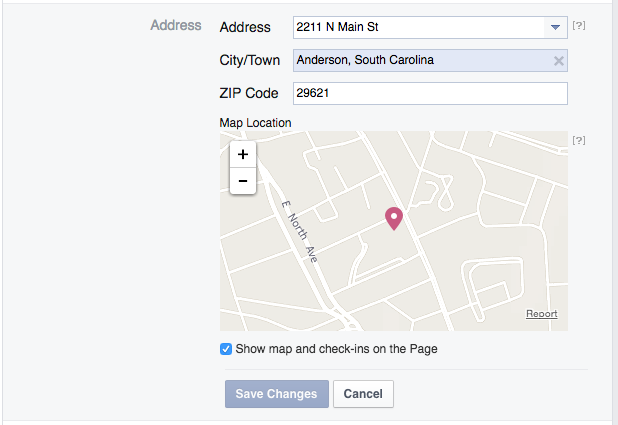The image size is (618, 425).
Task: Uncheck Show map and check-ins checkbox
Action: (226, 349)
